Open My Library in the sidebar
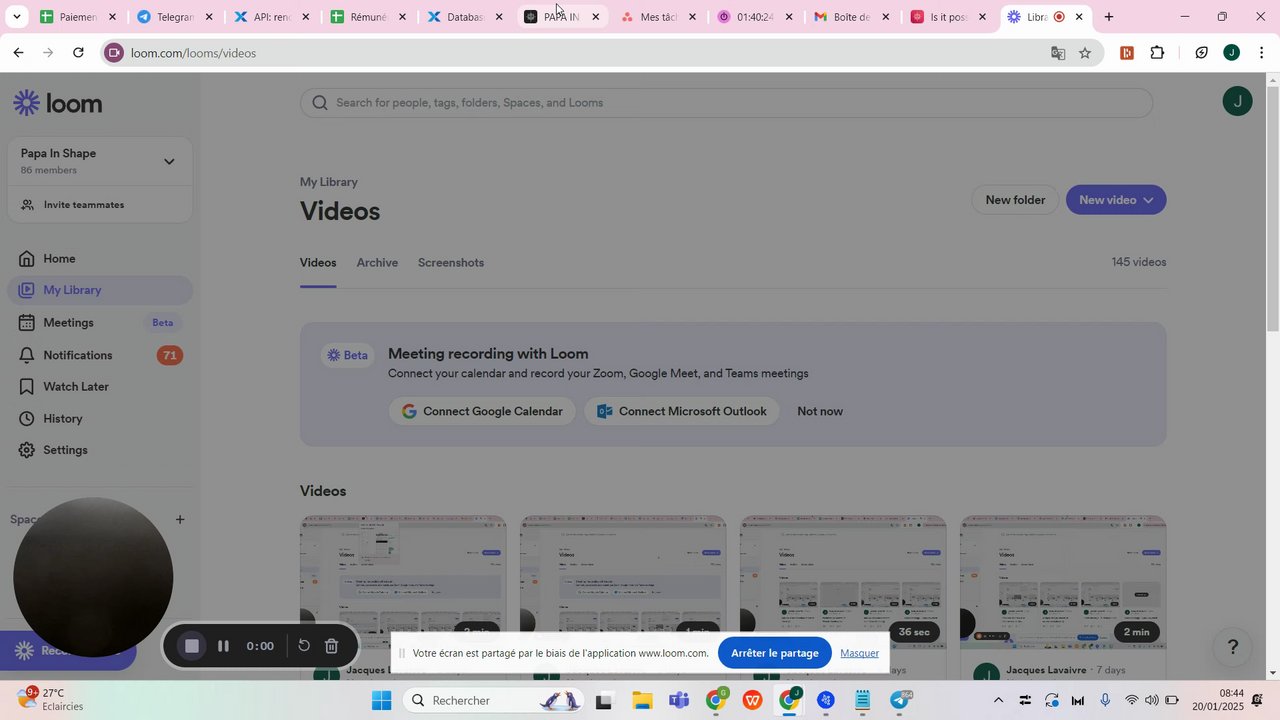The image size is (1280, 720). 100,290
